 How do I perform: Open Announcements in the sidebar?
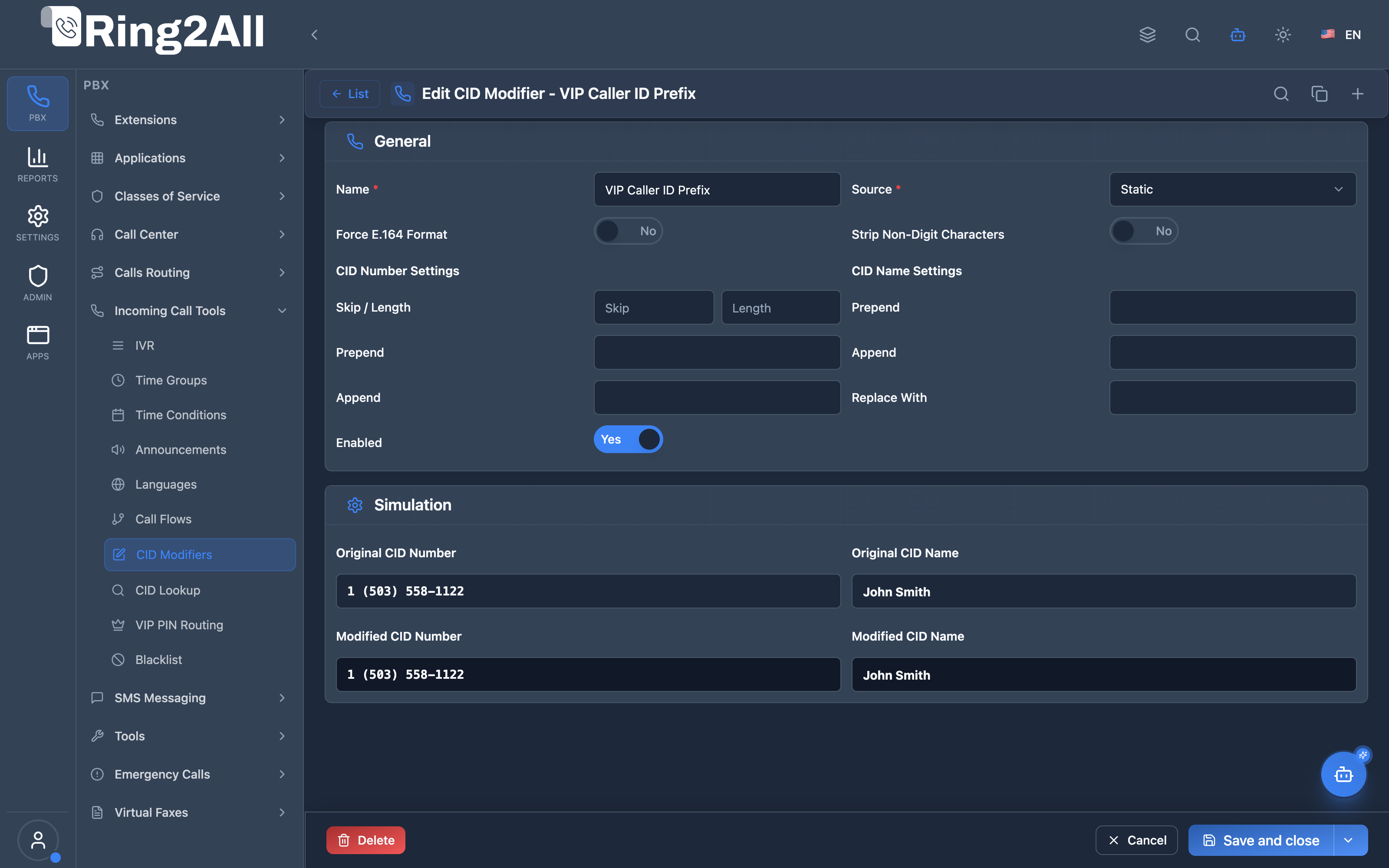[200, 450]
